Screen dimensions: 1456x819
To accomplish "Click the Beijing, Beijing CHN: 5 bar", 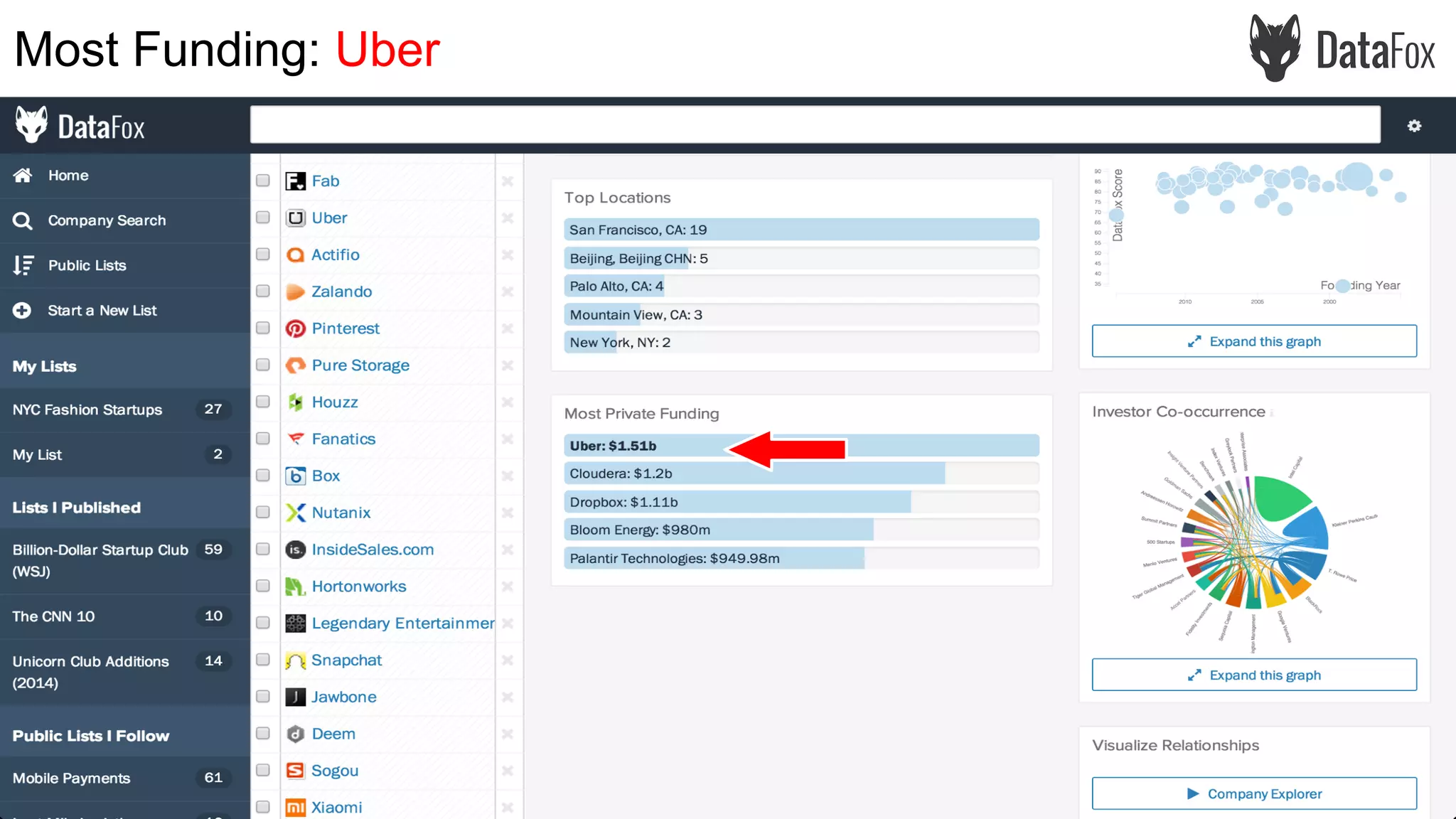I will pyautogui.click(x=801, y=258).
